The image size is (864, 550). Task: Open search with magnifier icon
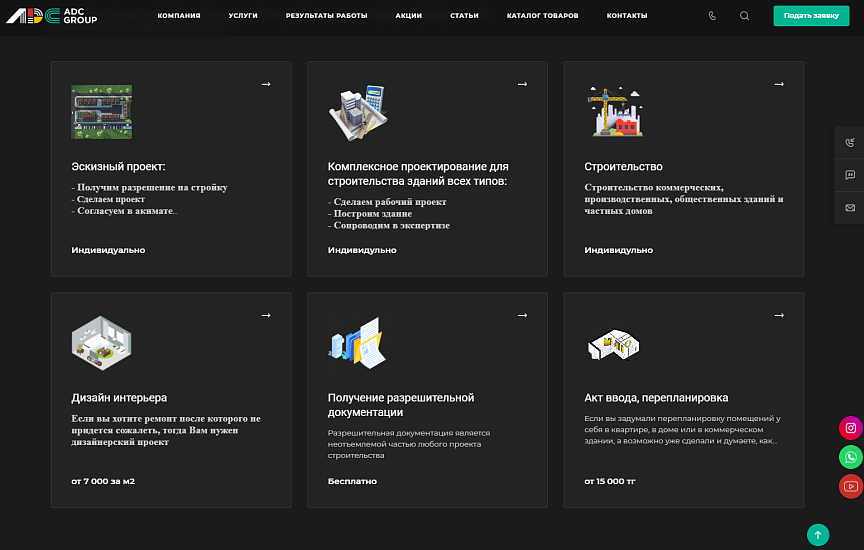(744, 16)
